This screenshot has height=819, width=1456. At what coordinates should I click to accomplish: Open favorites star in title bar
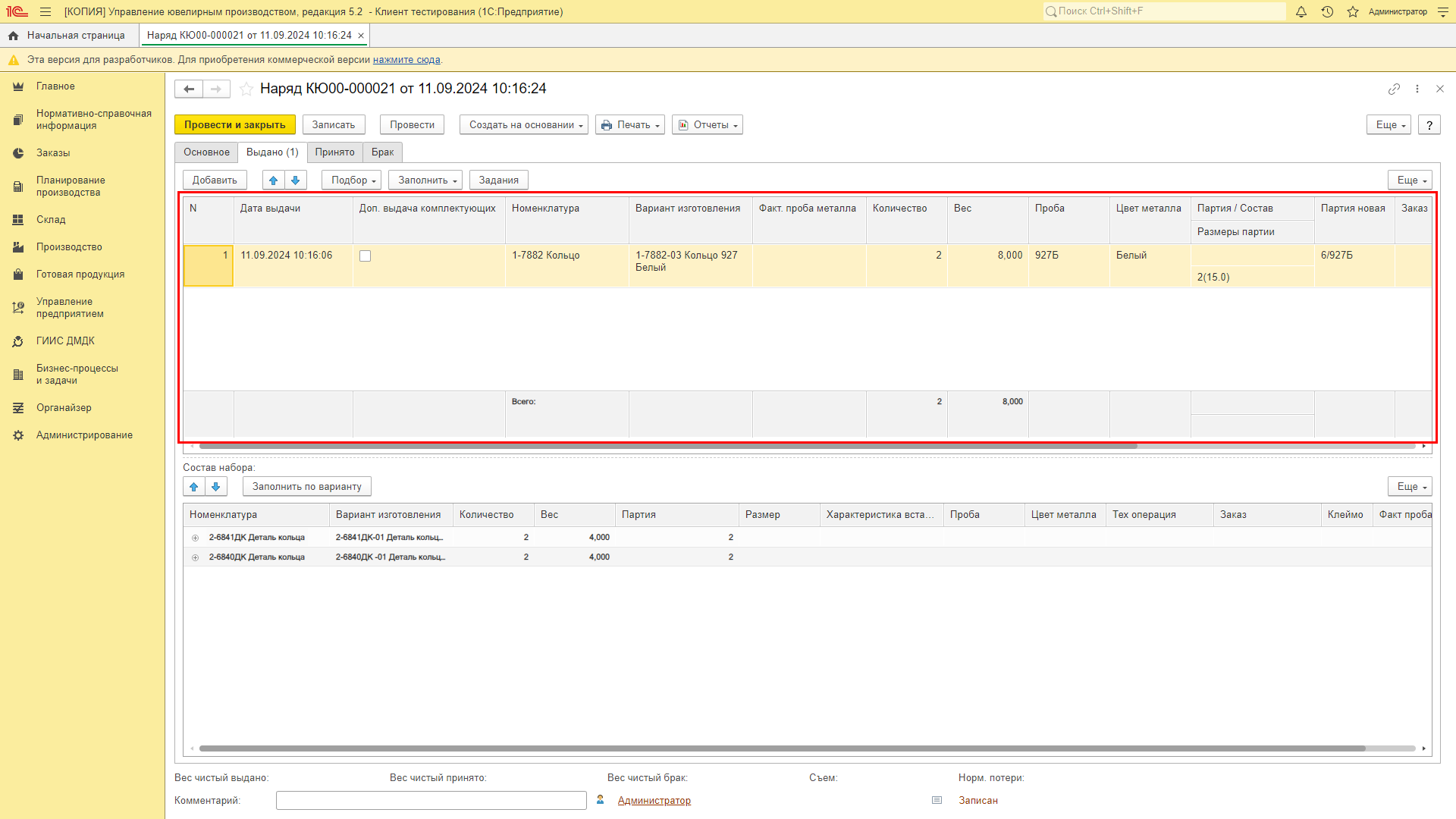coord(1353,11)
